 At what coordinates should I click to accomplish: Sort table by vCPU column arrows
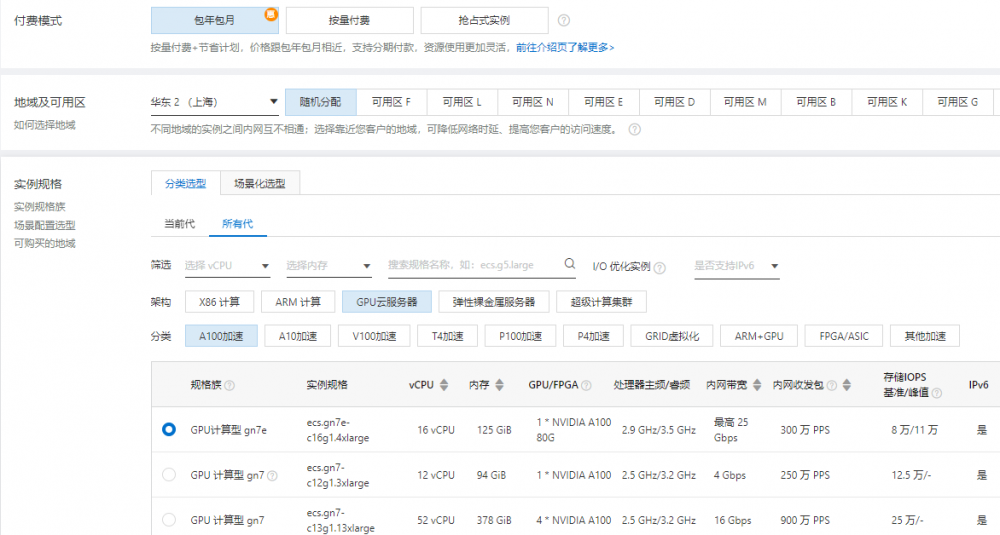tap(444, 385)
